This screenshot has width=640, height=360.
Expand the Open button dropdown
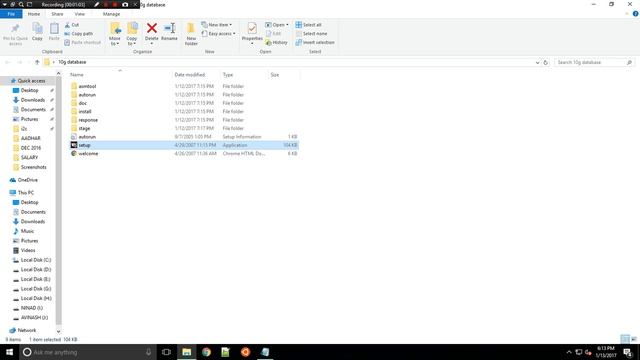(x=287, y=25)
